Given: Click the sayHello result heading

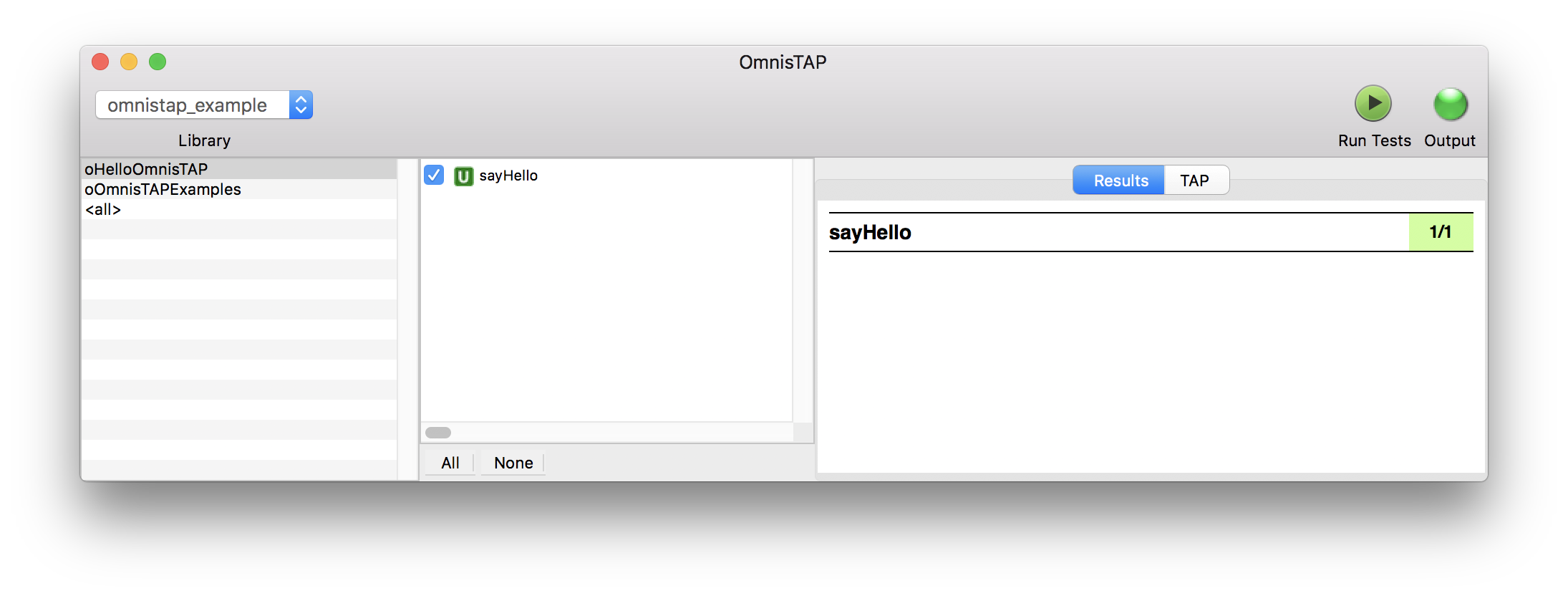Looking at the screenshot, I should click(x=870, y=232).
